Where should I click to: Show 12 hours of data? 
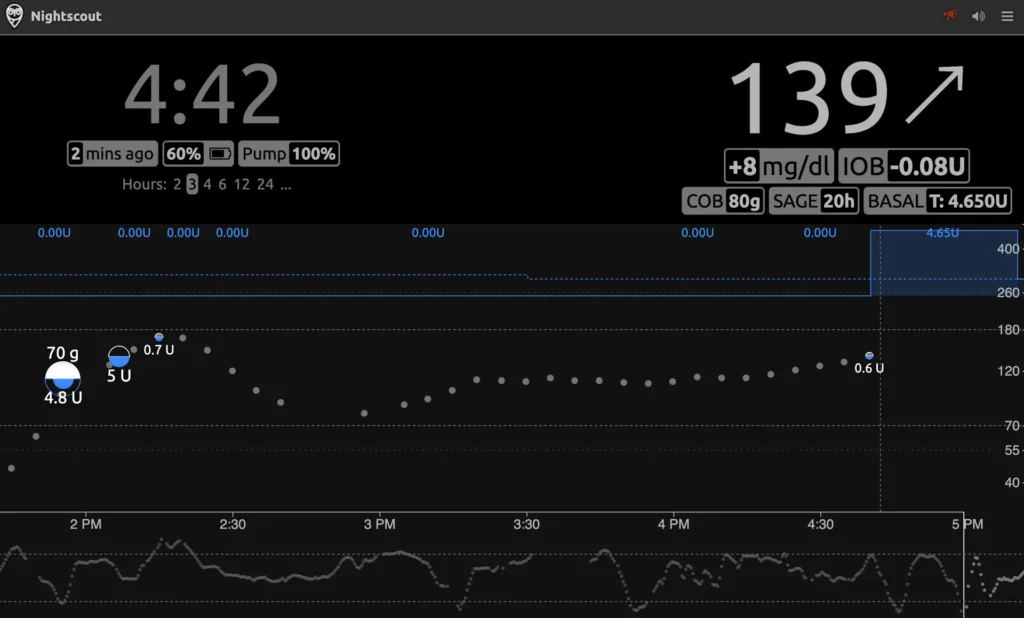coord(241,184)
